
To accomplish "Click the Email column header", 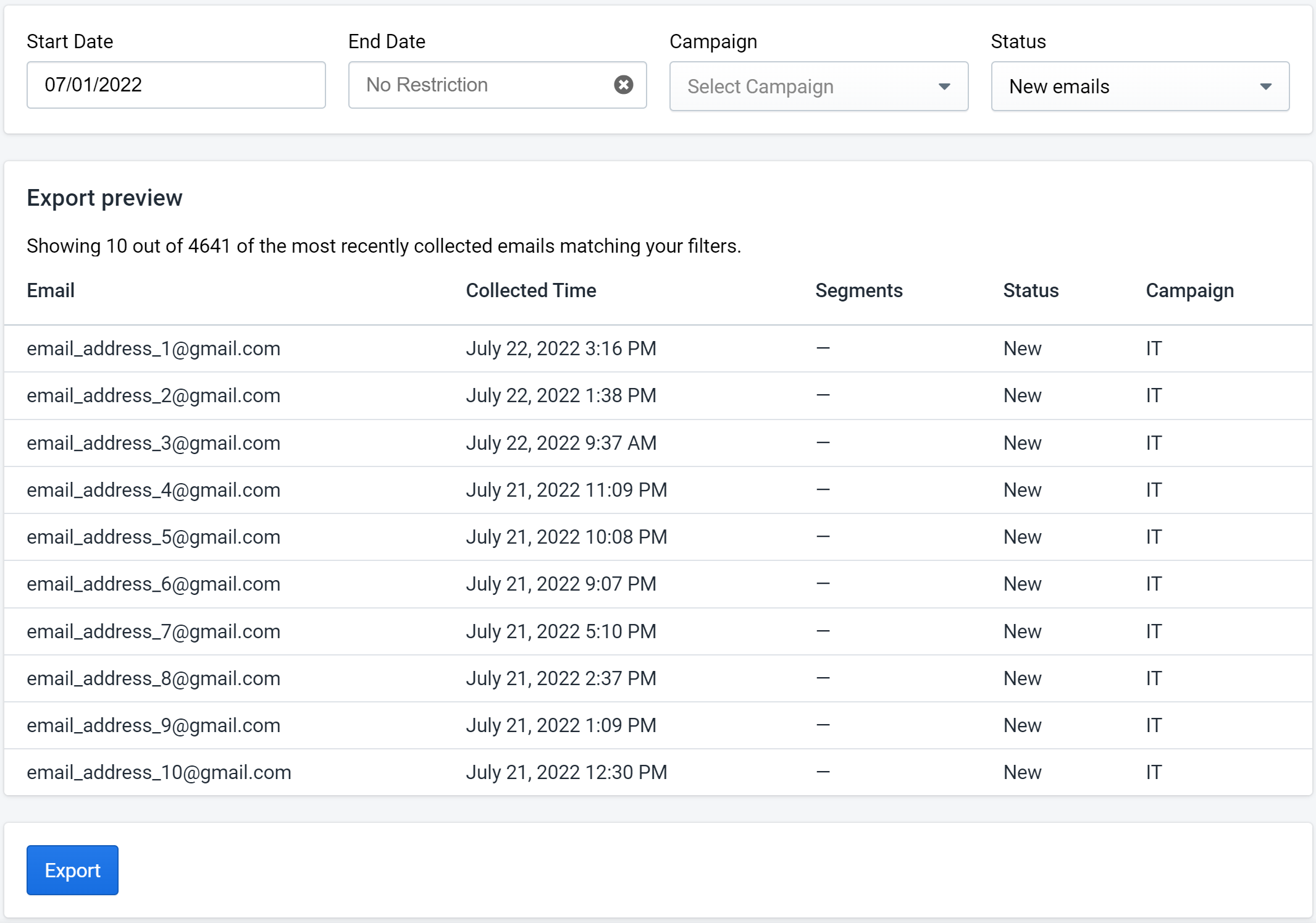I will coord(51,290).
